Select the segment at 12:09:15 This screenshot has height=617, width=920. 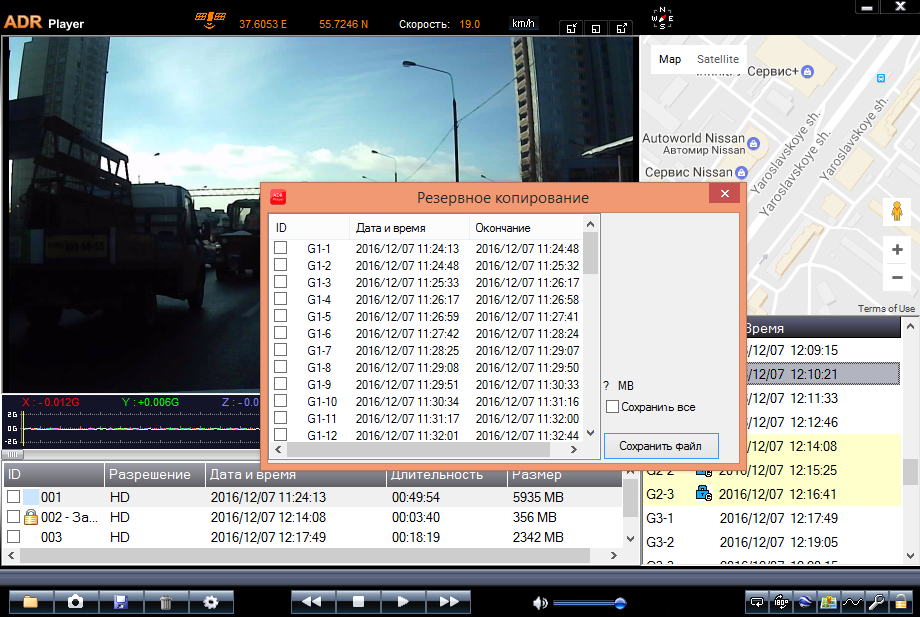tap(823, 350)
